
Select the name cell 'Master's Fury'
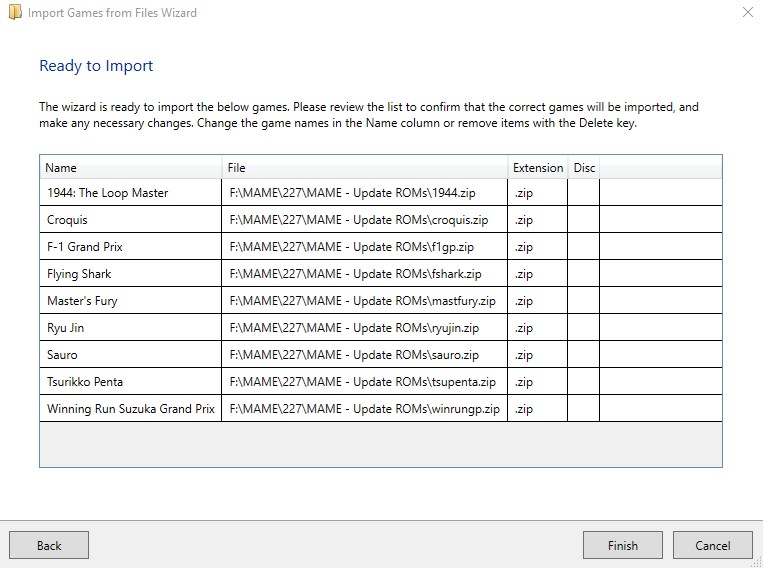(x=130, y=300)
